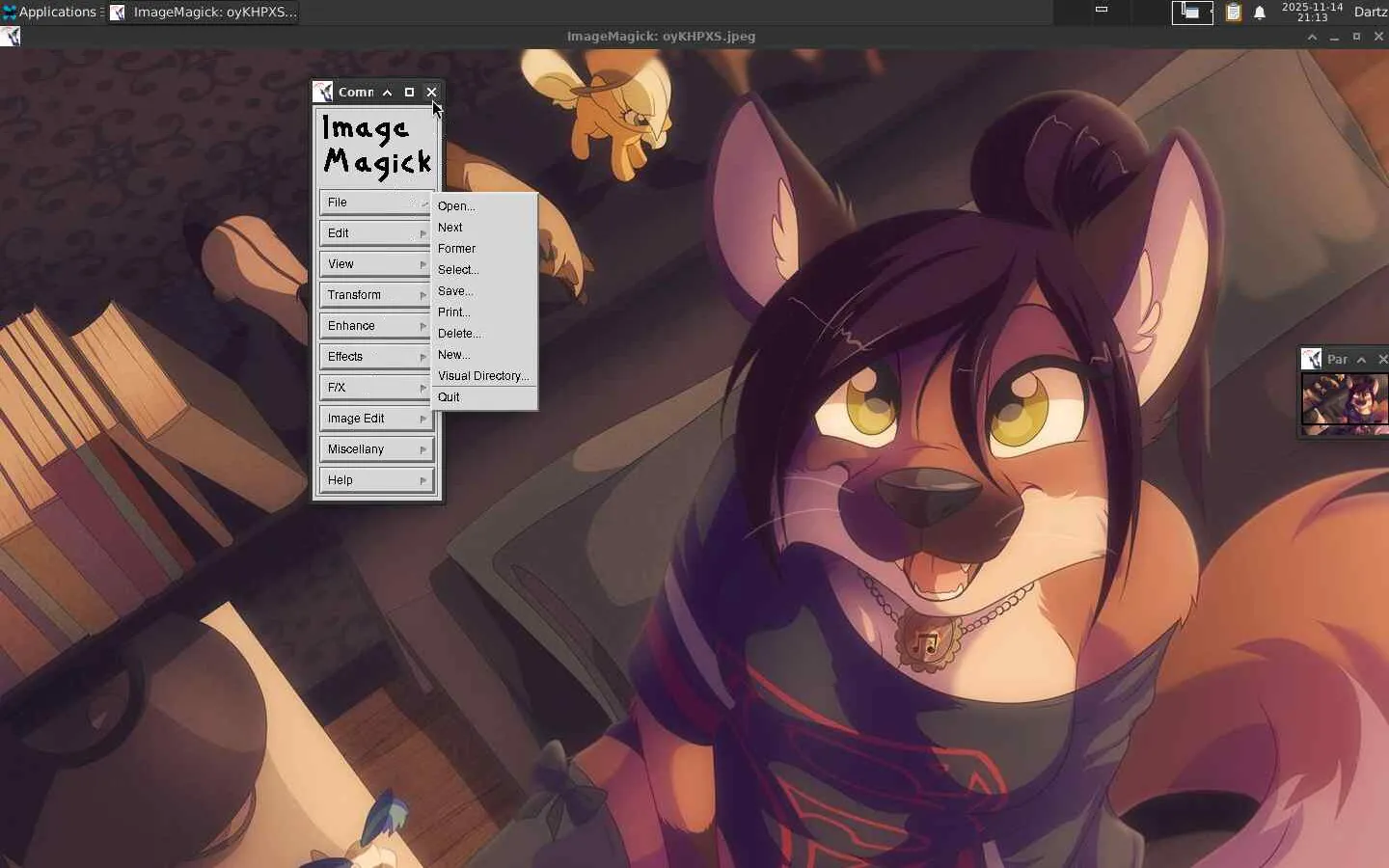Expand the Edit submenu arrow

coord(422,233)
